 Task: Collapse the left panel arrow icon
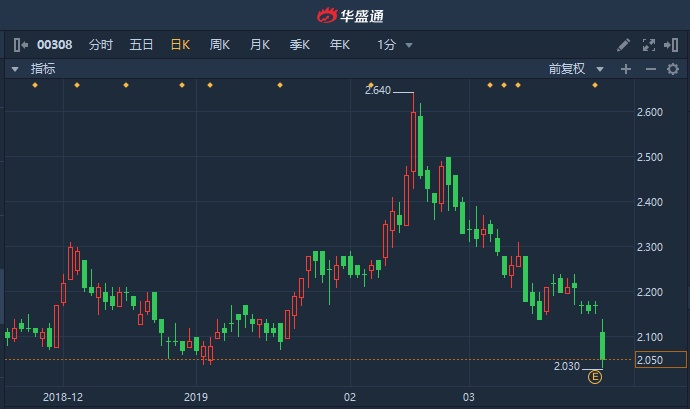point(21,45)
